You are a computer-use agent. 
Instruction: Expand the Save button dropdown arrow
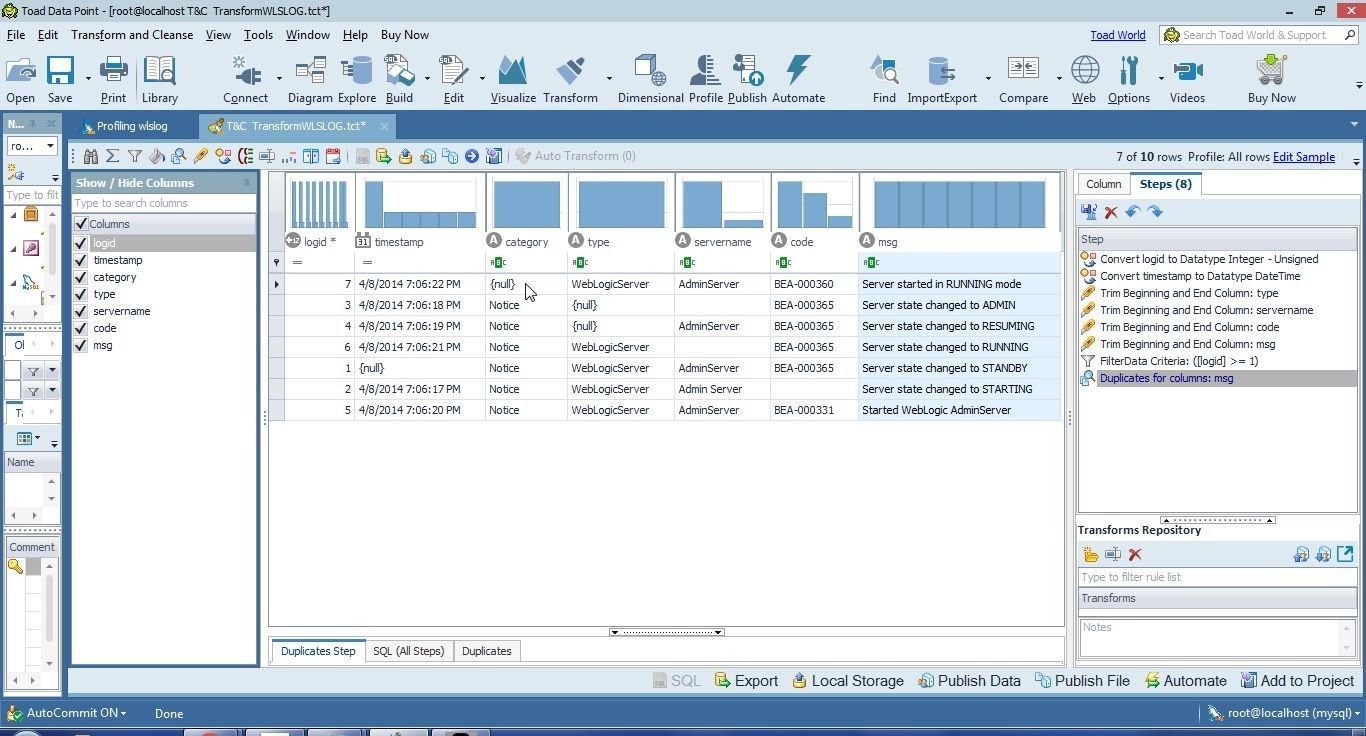click(87, 79)
